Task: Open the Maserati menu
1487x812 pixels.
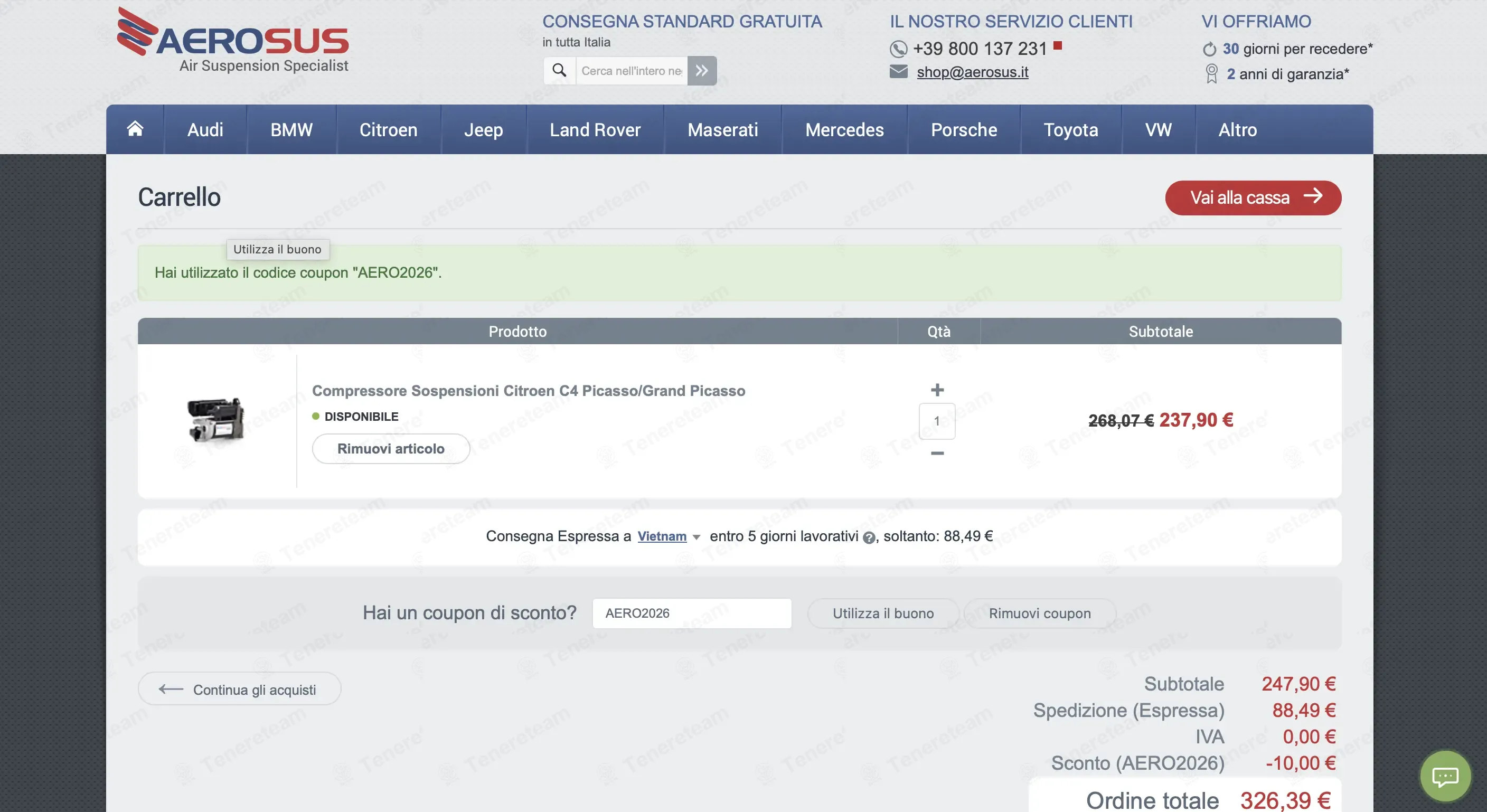Action: 723,130
